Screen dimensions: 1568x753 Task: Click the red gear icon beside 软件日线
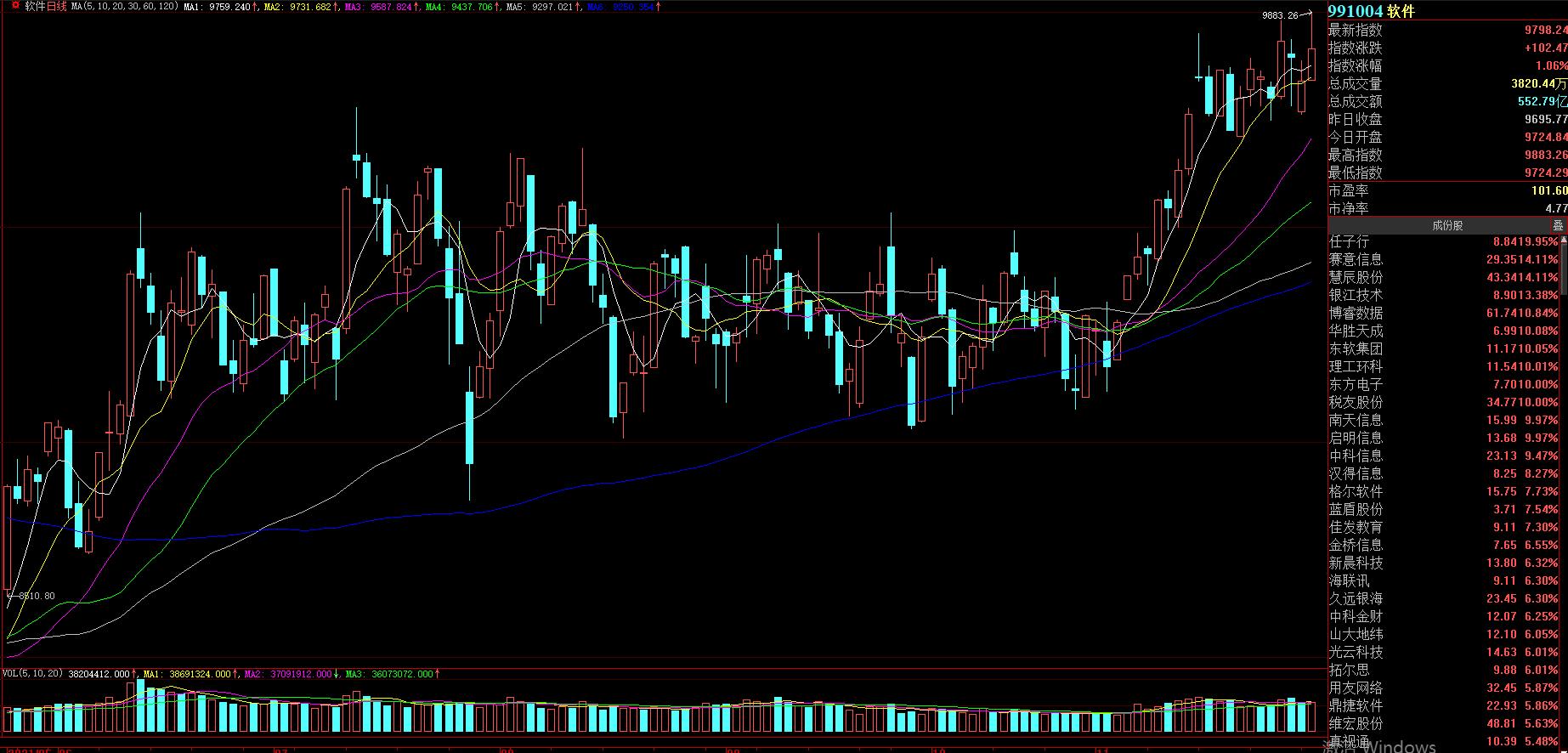pyautogui.click(x=14, y=6)
